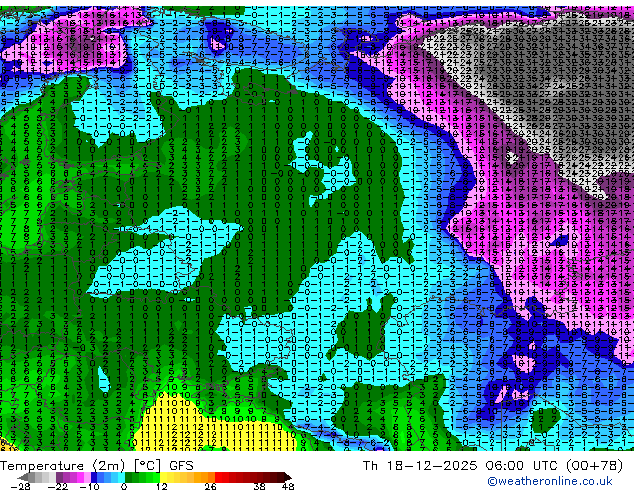Viewport: 634px width, 490px height.
Task: Click the legend label '48'
Action: [288, 486]
